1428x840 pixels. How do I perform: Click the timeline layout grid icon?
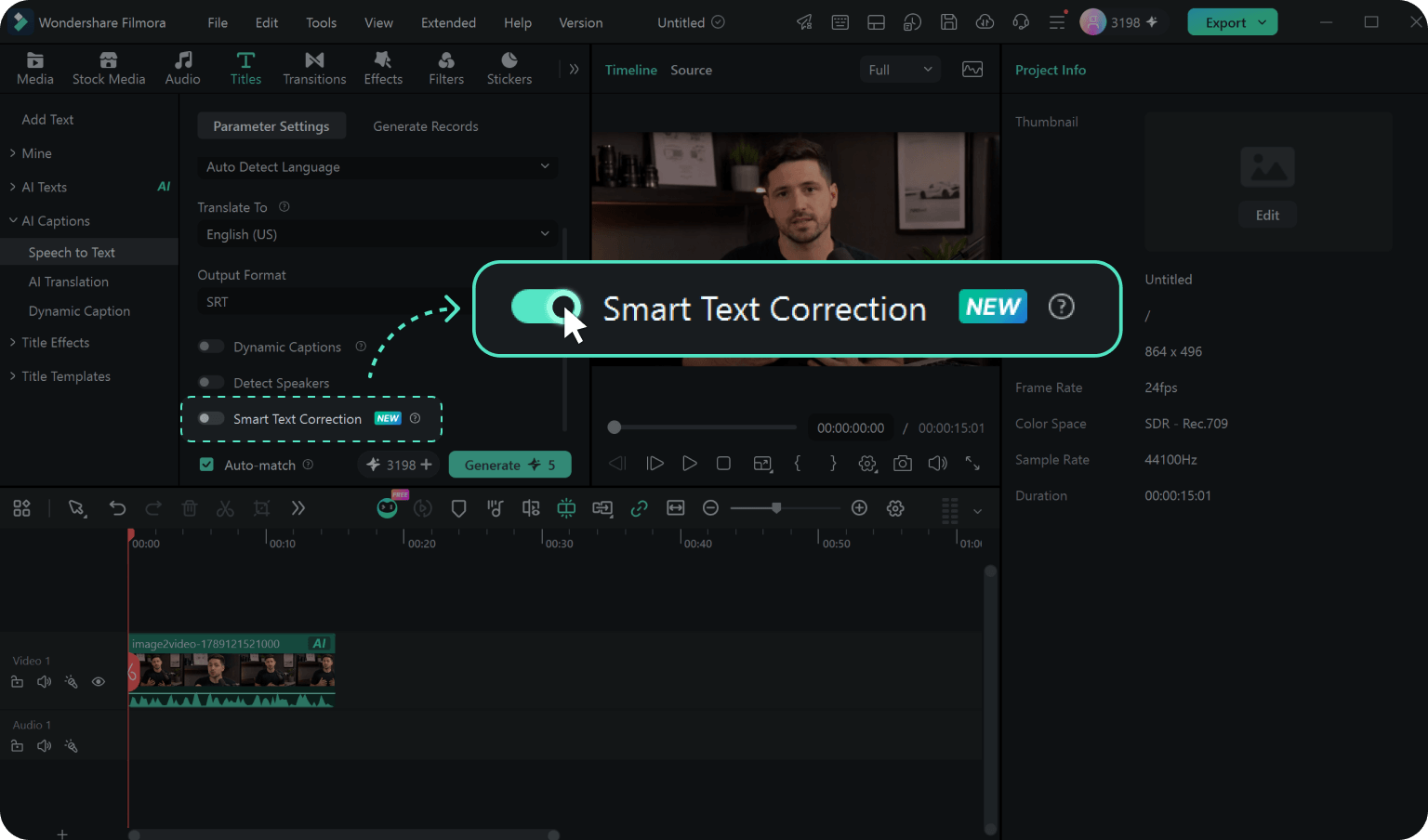pos(21,508)
